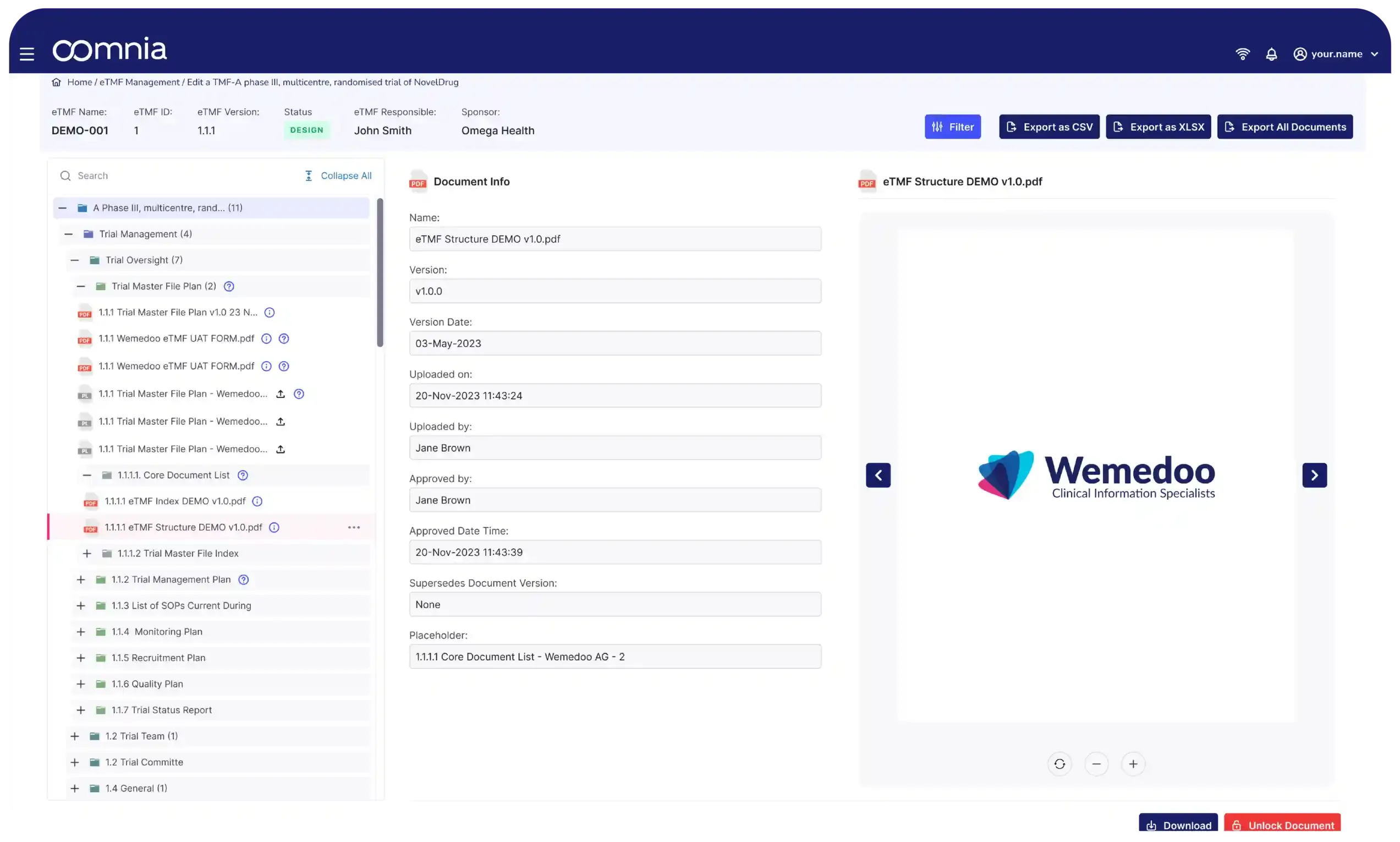Collapse the 1.1.1.1 Core Document List folder
The height and width of the screenshot is (842, 1400).
[x=87, y=475]
